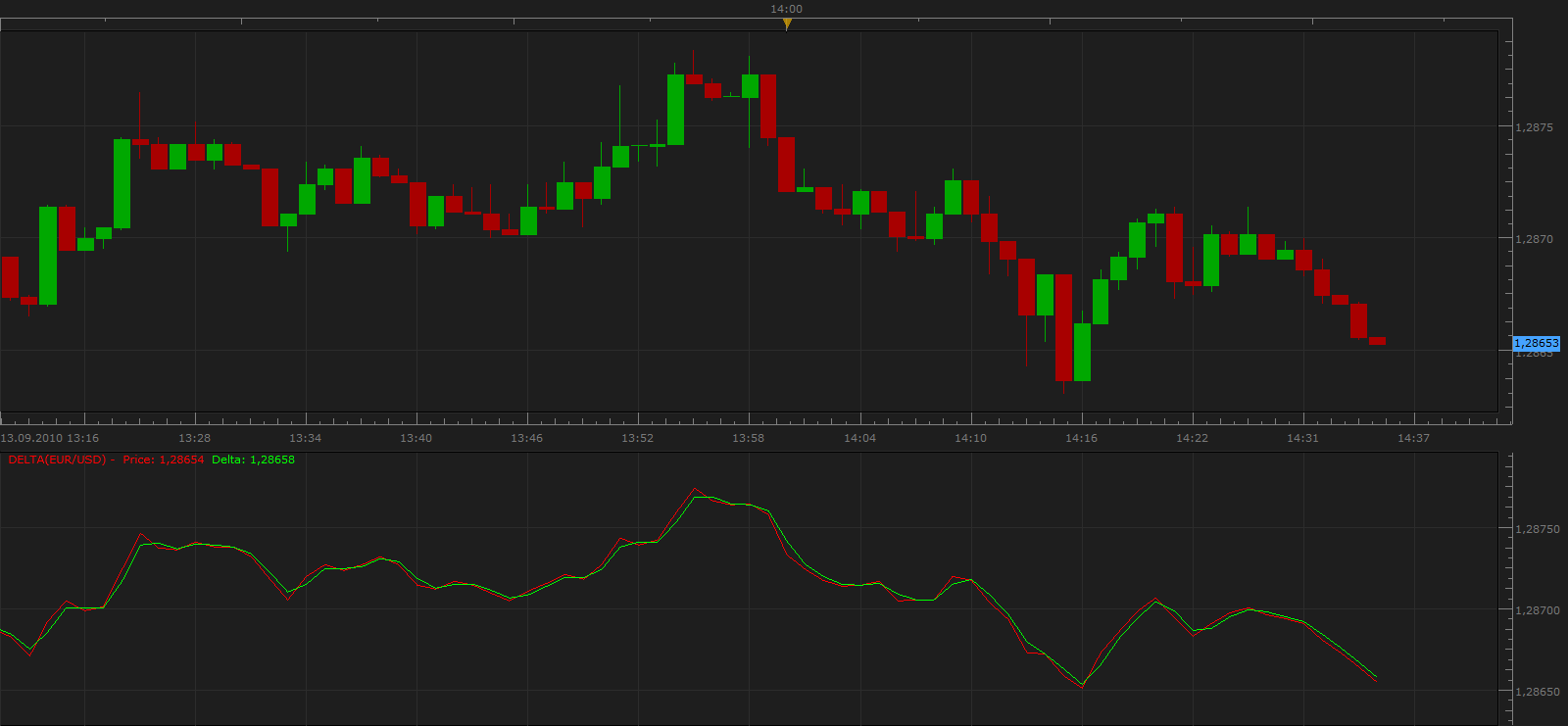Click the 1,28750 indicator scale label

[x=1538, y=529]
